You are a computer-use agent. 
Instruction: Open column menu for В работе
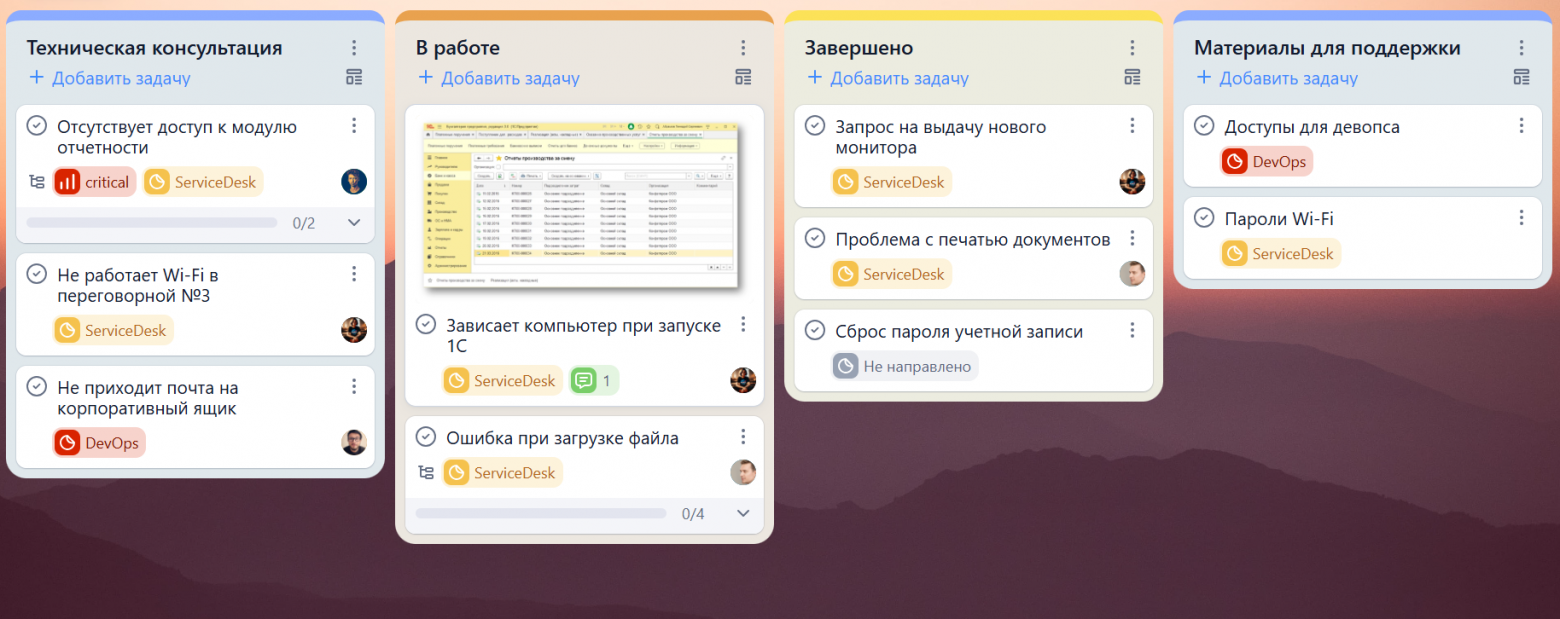(743, 48)
